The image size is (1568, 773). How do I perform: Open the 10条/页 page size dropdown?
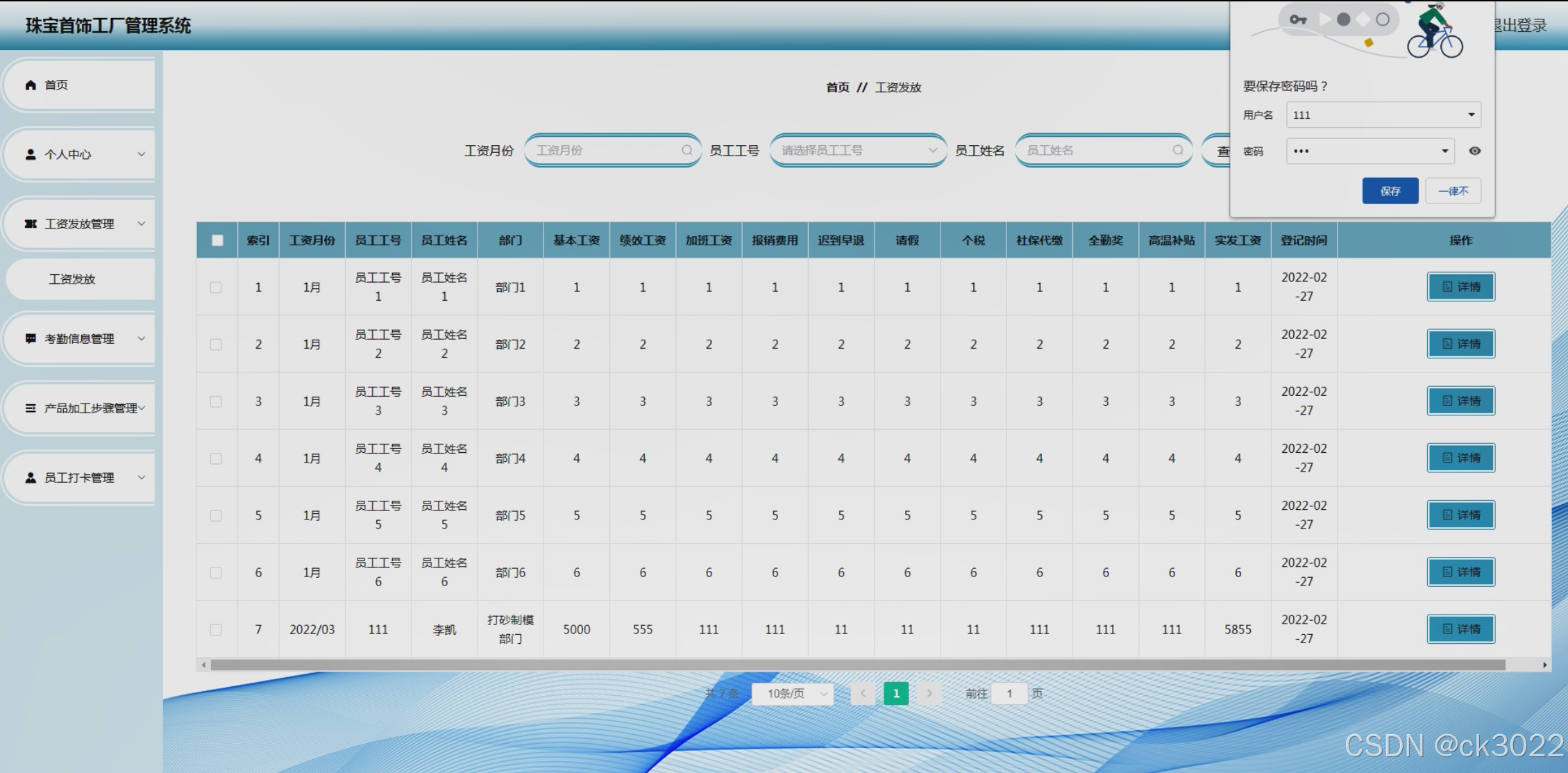pos(793,693)
